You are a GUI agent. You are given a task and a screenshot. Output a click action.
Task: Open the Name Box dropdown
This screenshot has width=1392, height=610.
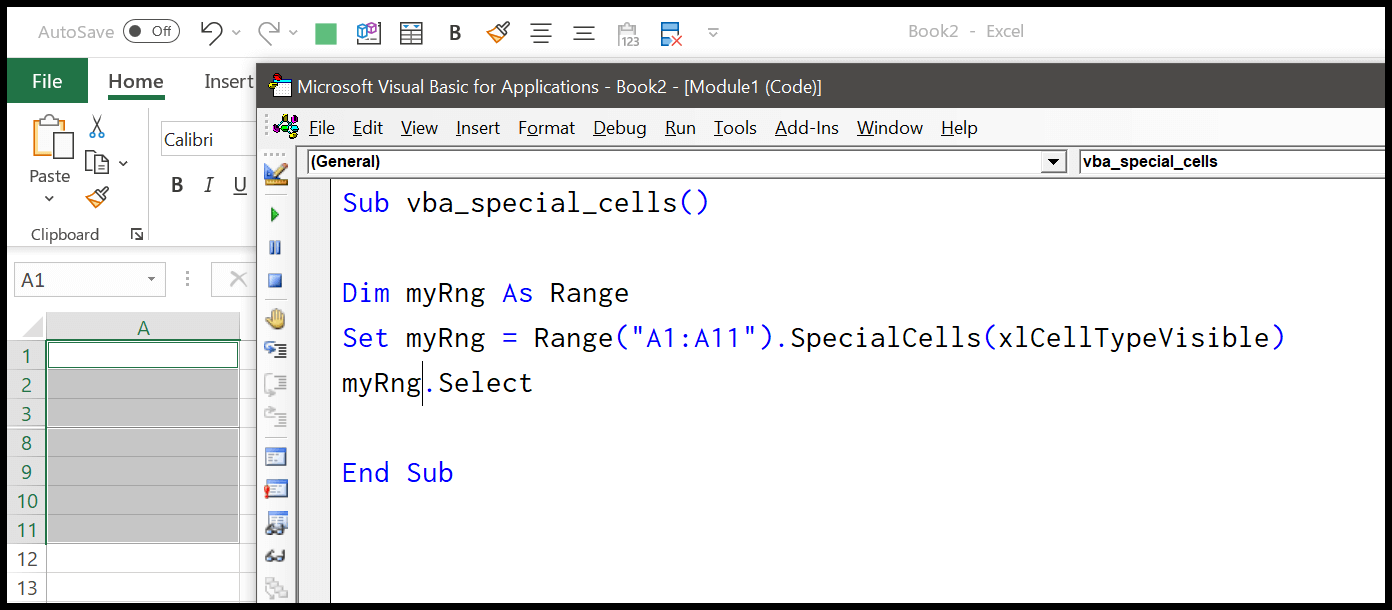153,280
